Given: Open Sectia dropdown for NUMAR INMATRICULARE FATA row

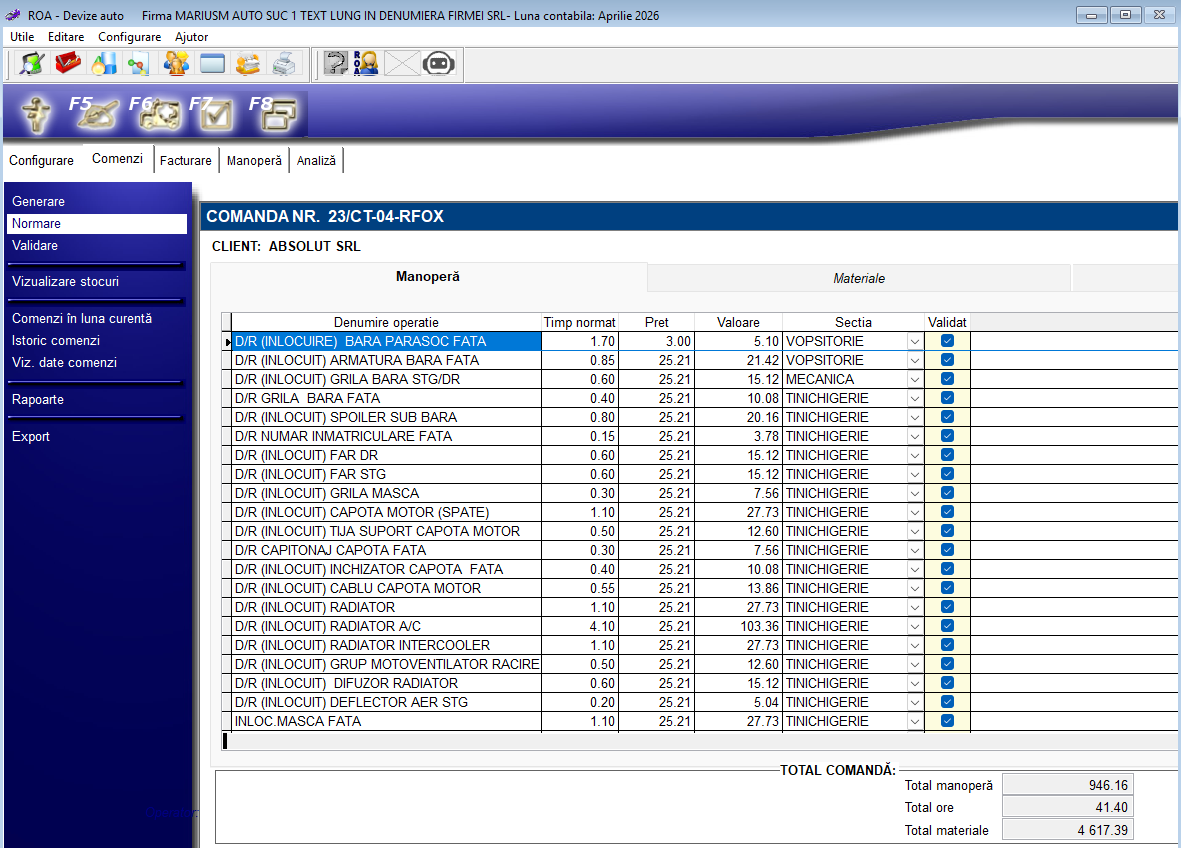Looking at the screenshot, I should click(x=914, y=436).
